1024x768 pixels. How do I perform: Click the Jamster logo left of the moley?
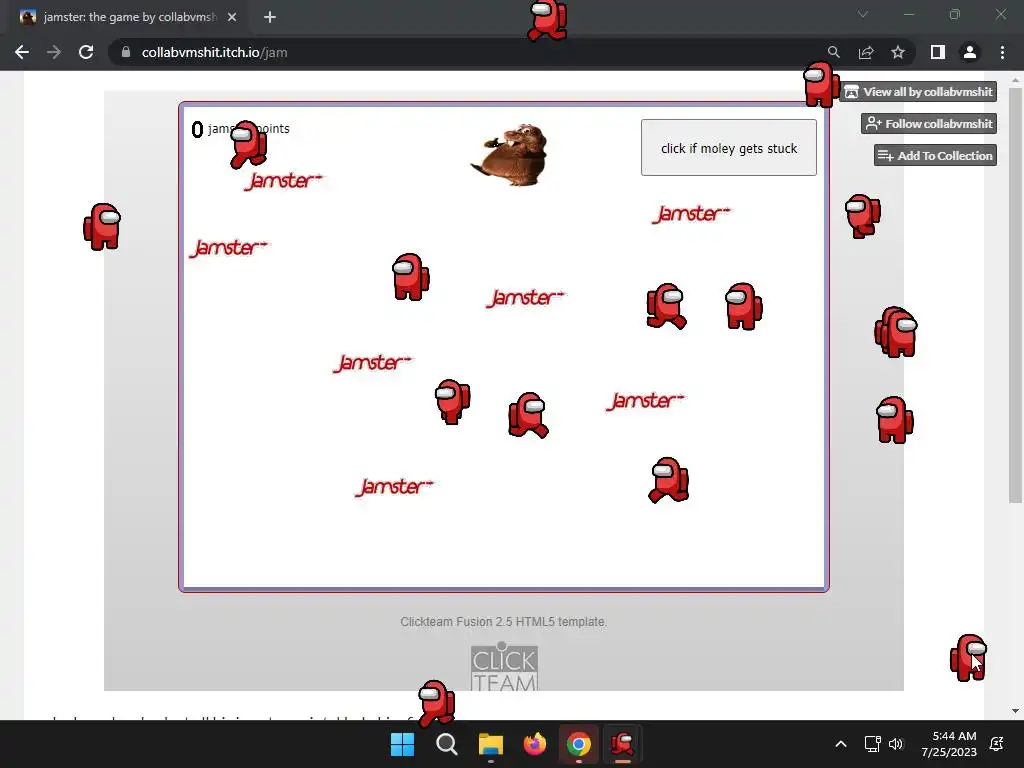click(283, 181)
